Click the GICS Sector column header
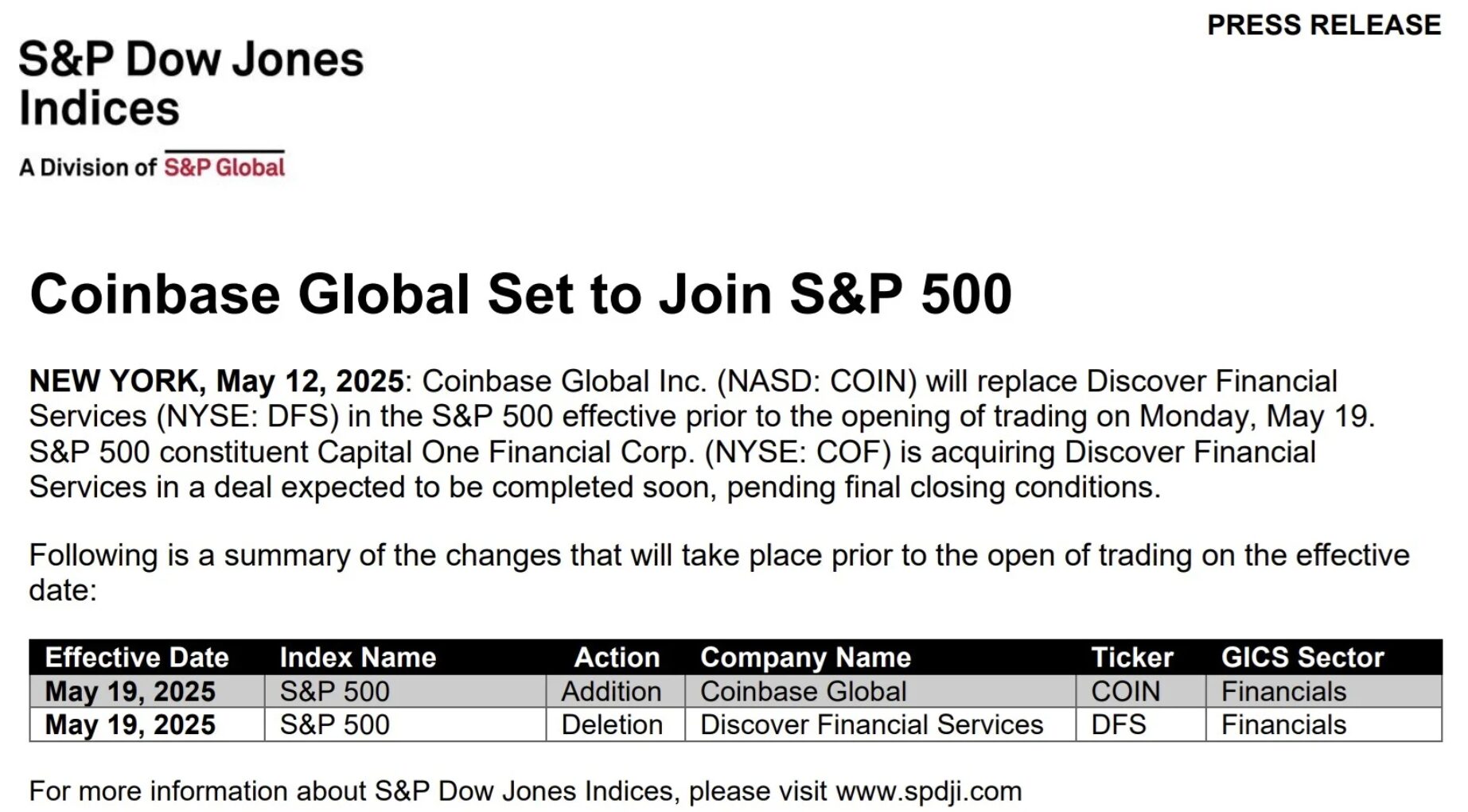The width and height of the screenshot is (1468, 812). tap(1303, 658)
